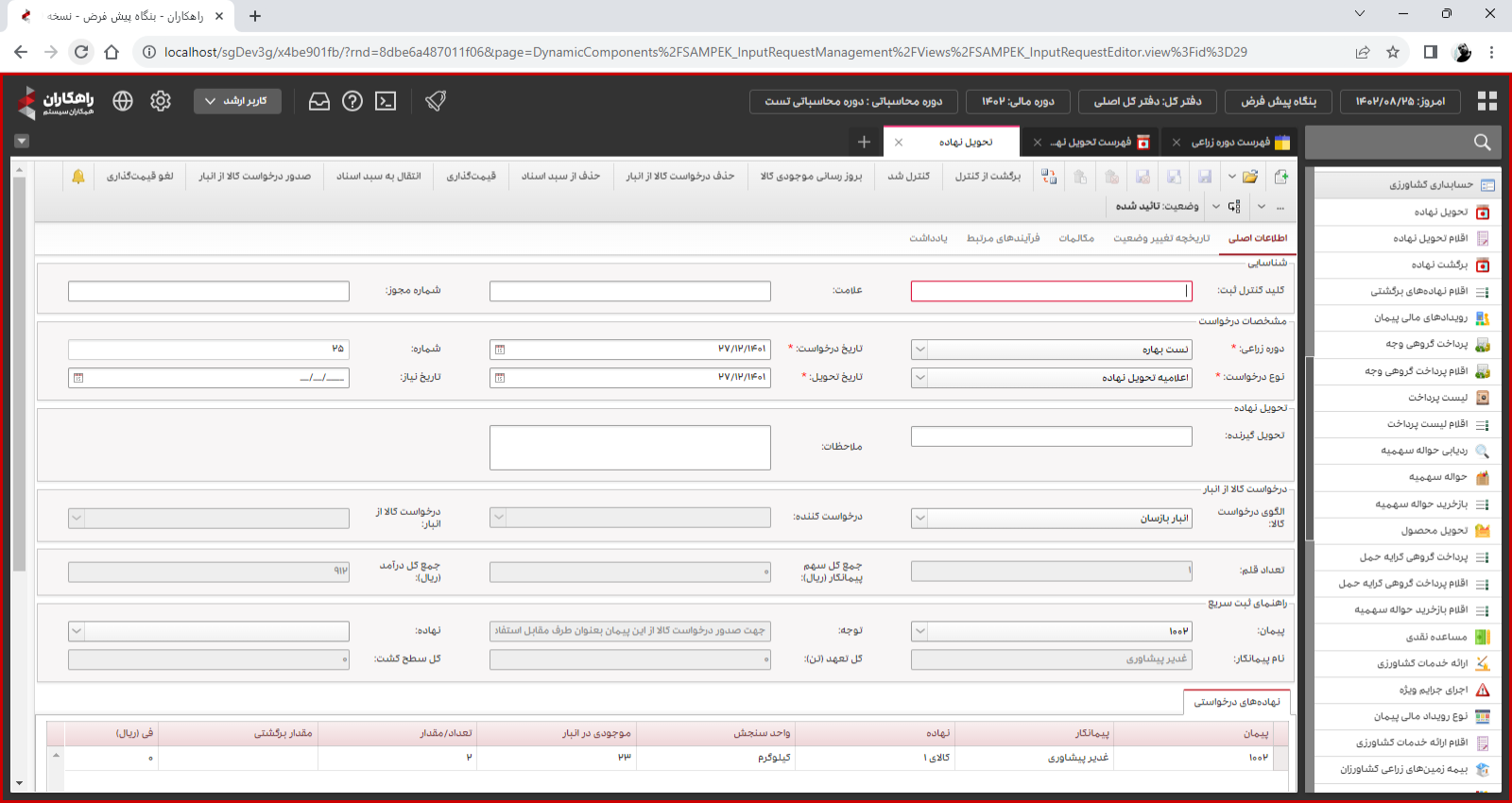This screenshot has width=1512, height=803.
Task: Click the workflow tree icon near status
Action: (x=1234, y=206)
